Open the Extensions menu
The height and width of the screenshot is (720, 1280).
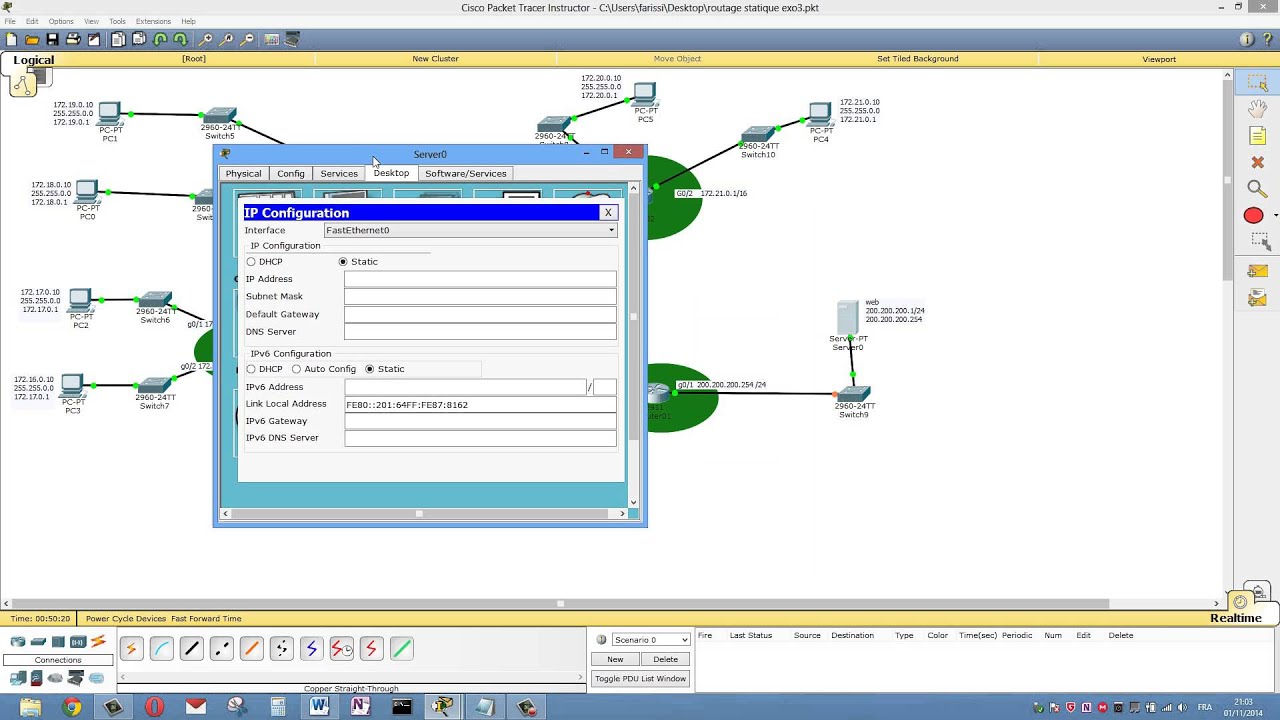coord(153,21)
